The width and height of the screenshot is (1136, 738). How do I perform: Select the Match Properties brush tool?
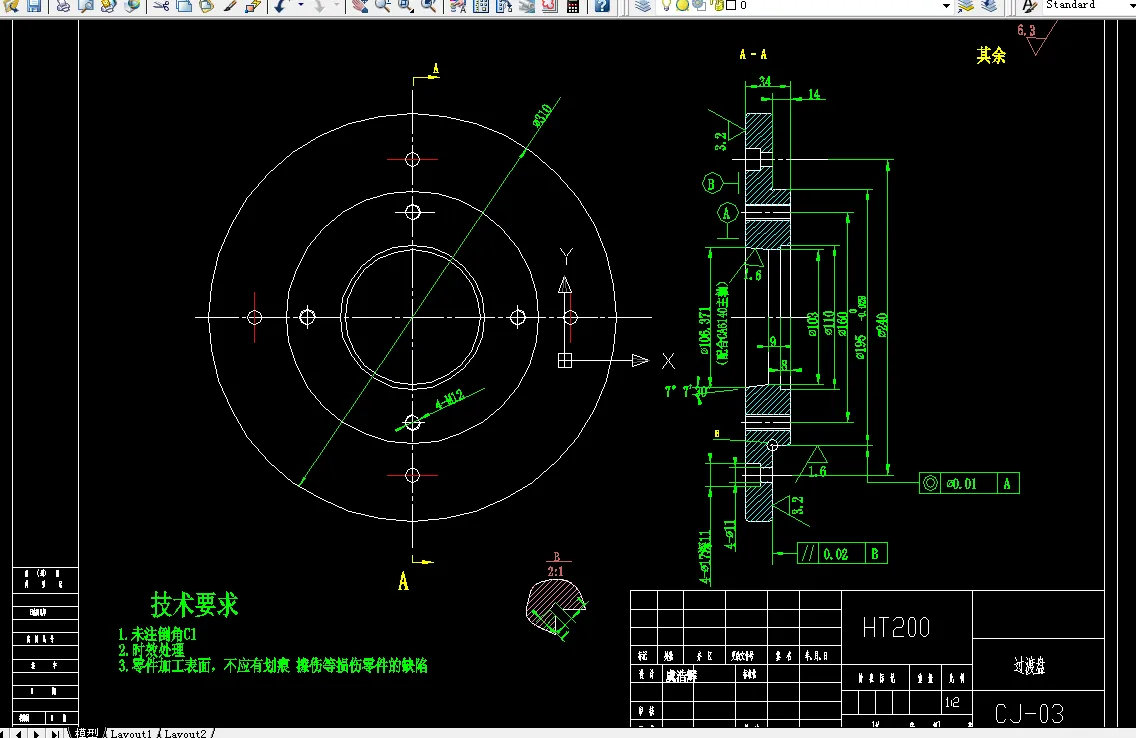point(230,6)
